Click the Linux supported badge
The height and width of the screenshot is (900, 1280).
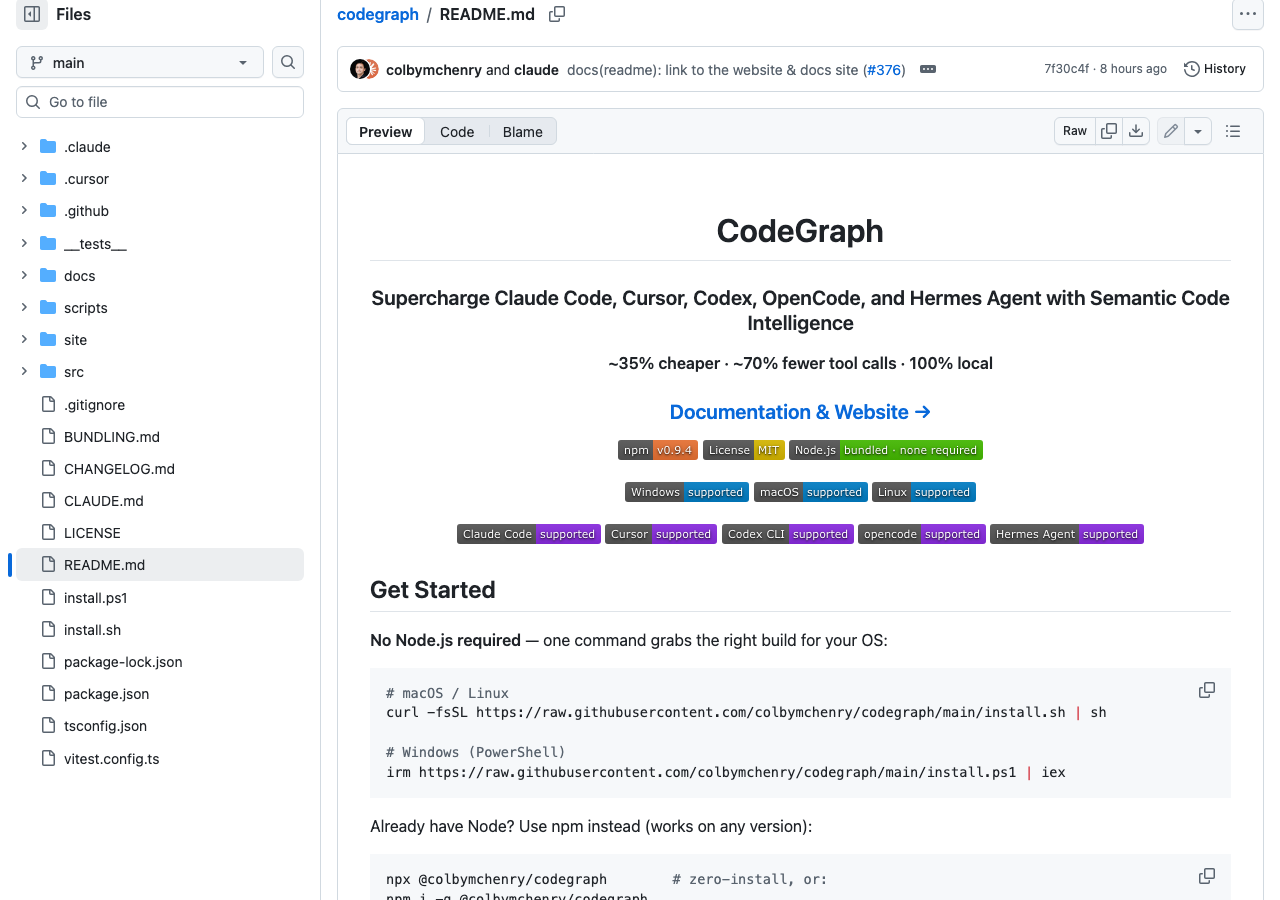[924, 492]
